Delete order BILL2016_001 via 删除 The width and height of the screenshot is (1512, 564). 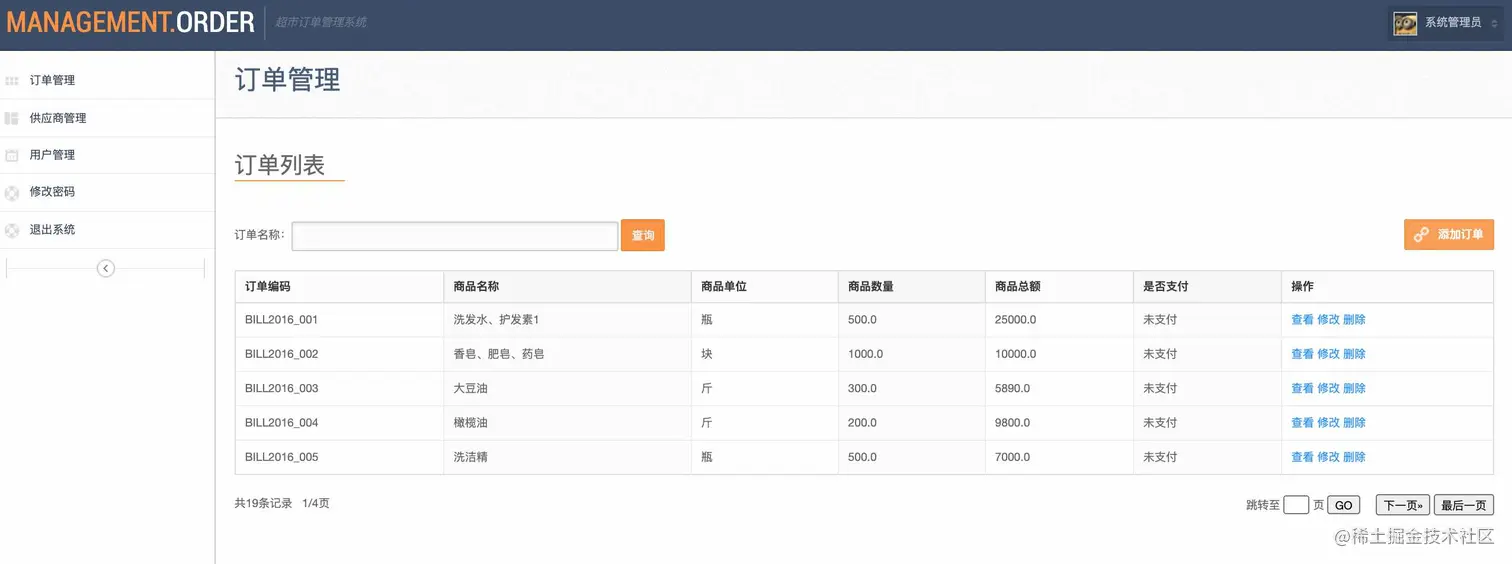click(x=1354, y=320)
